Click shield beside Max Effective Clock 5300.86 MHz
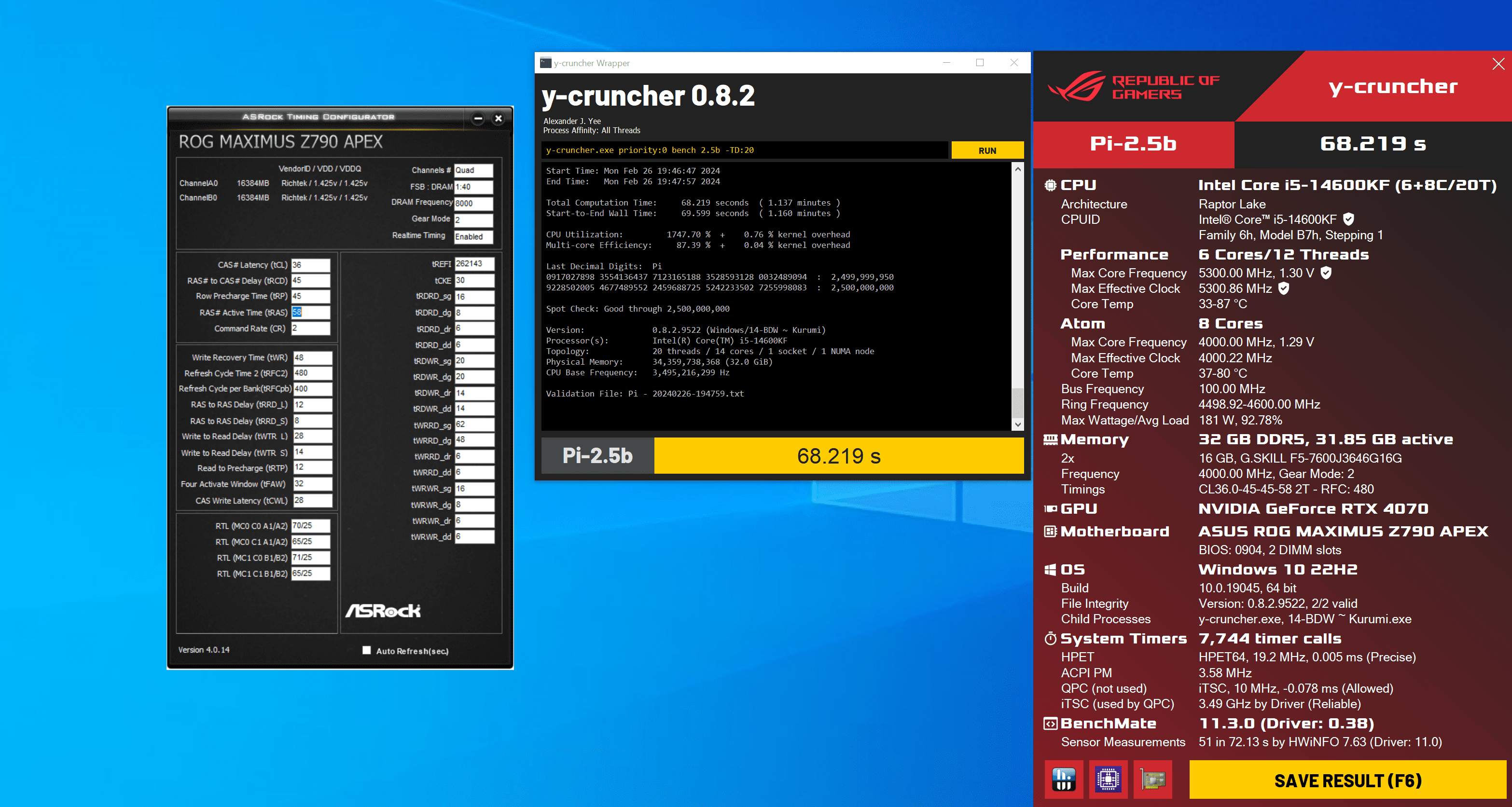 [1284, 288]
